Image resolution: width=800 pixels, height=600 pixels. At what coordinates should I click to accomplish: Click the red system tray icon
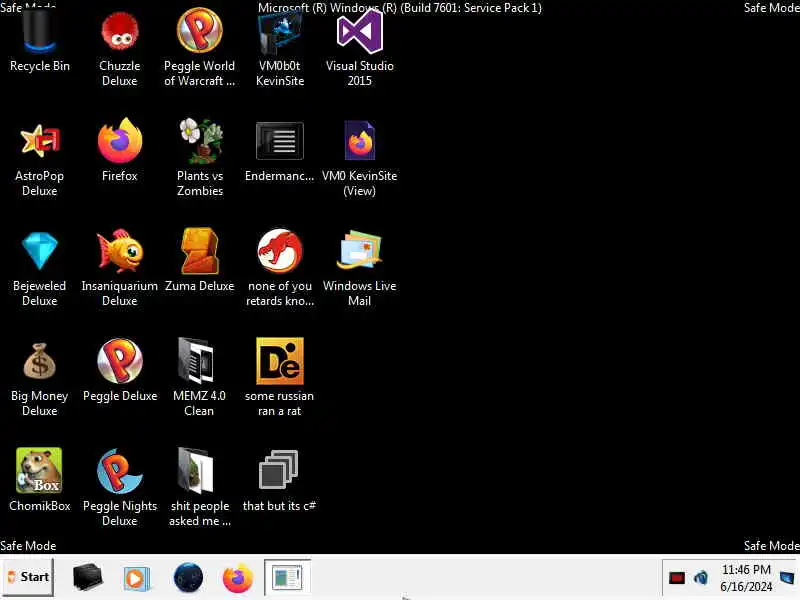point(677,578)
